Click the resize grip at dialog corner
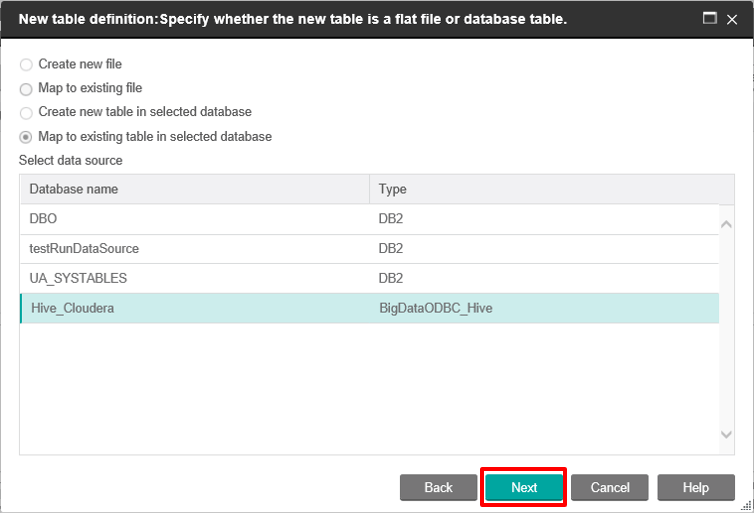This screenshot has width=754, height=513. 746,506
